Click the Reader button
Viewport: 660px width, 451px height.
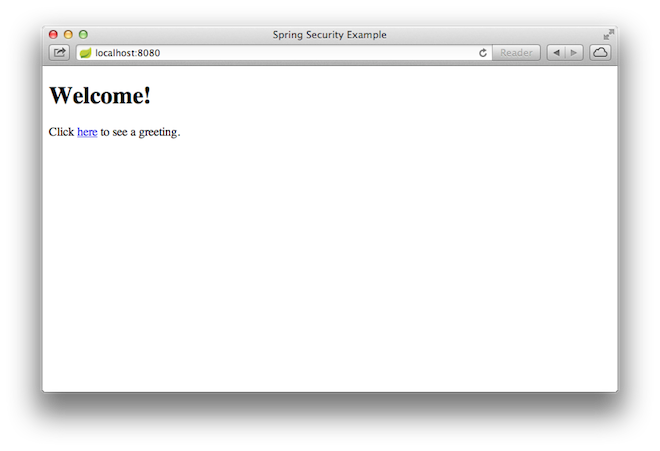pyautogui.click(x=516, y=53)
